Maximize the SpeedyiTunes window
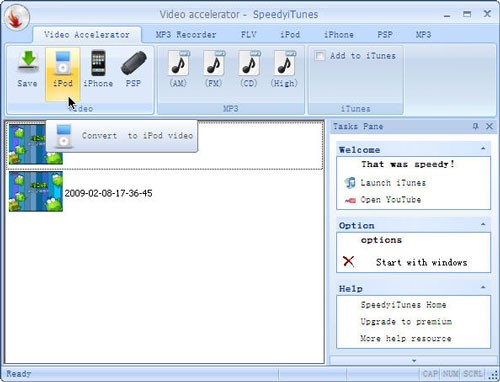Screen dimensions: 500x382 467,14
